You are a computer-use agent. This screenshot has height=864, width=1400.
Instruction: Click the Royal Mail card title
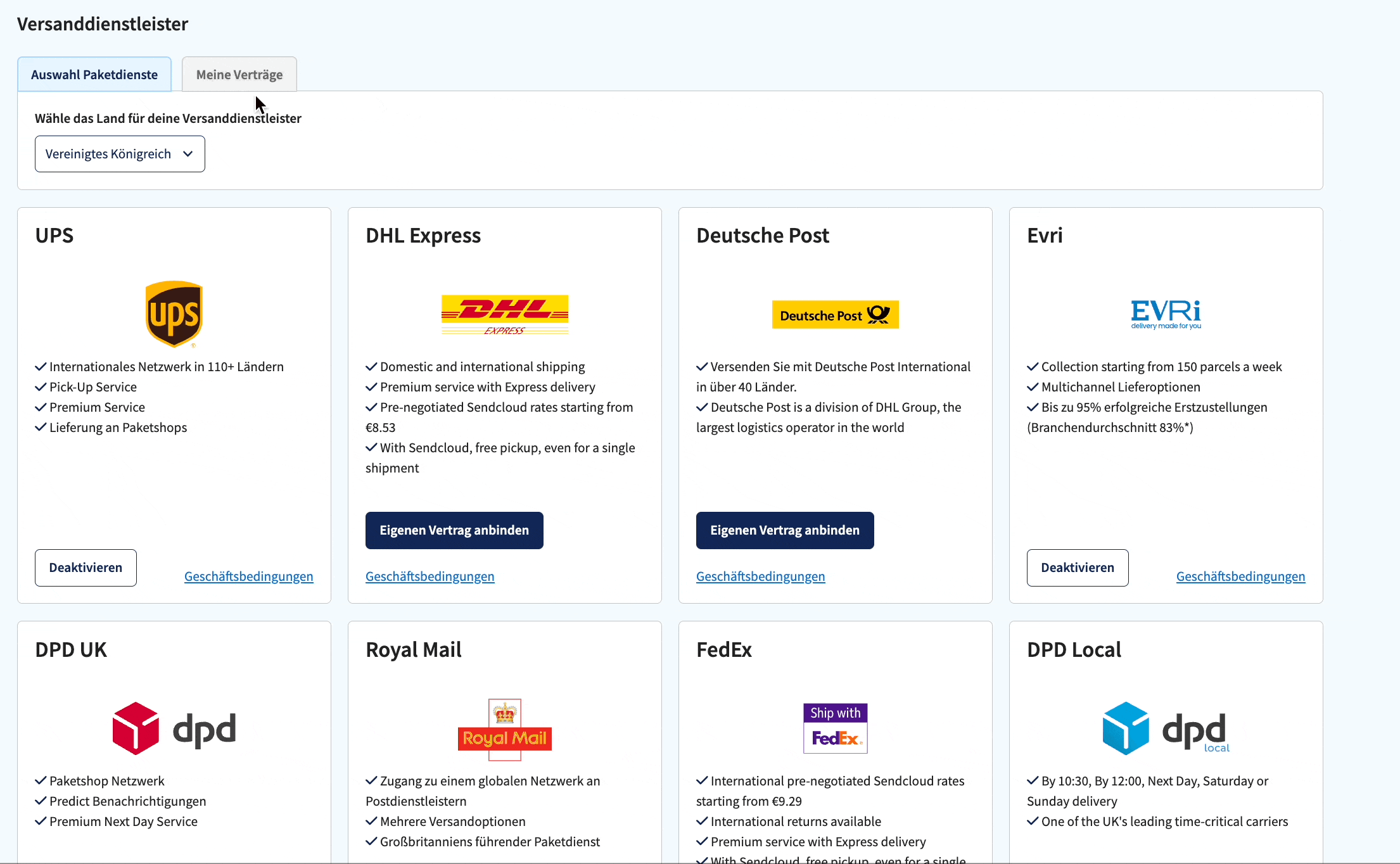(414, 650)
